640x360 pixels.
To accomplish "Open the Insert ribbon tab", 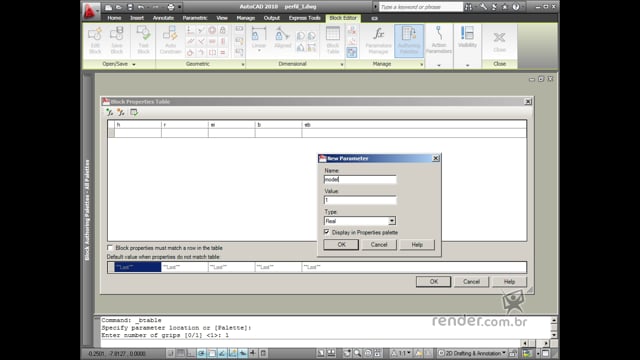I will click(137, 18).
